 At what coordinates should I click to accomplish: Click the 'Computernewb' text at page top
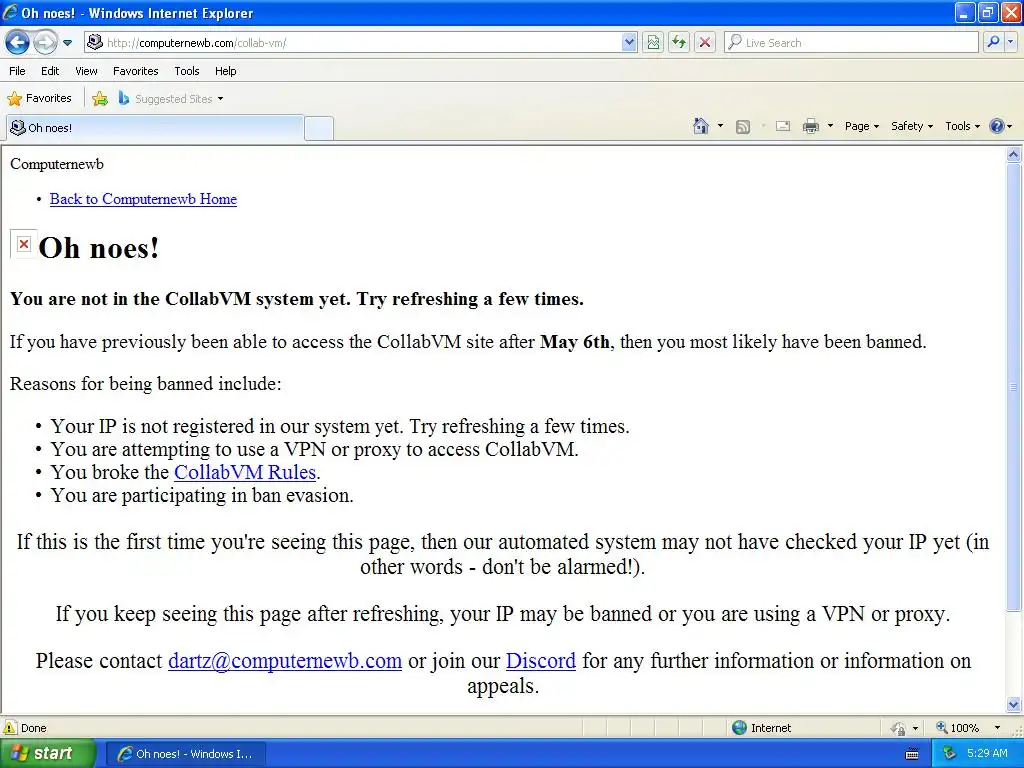coord(57,164)
